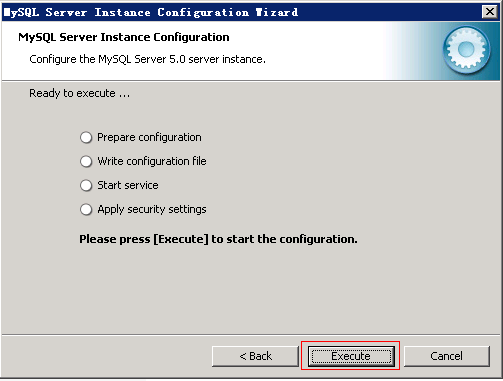Image resolution: width=503 pixels, height=381 pixels.
Task: Start configuration with the Execute button
Action: point(351,356)
